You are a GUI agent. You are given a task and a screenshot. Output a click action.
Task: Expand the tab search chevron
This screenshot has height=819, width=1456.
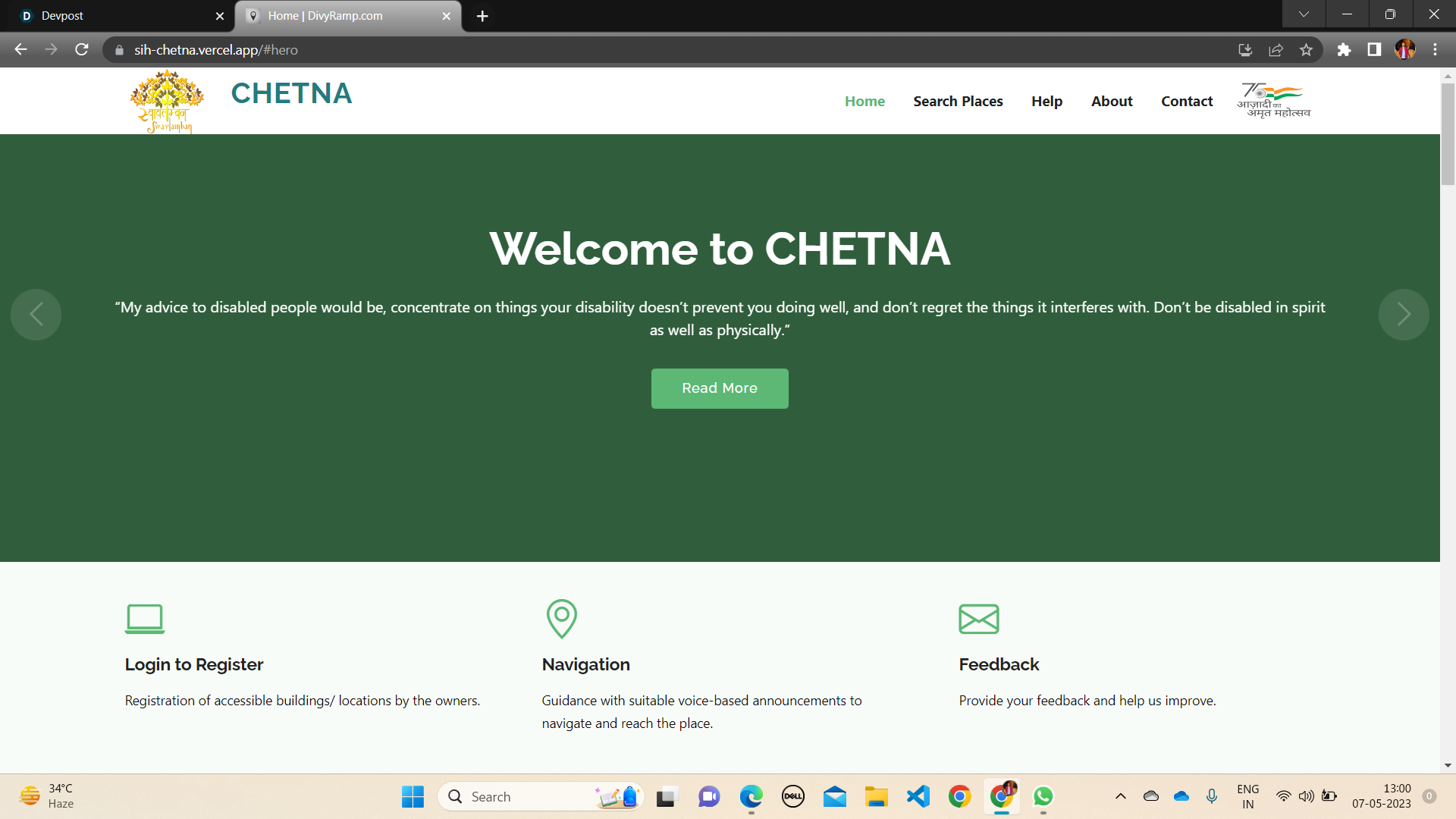[x=1304, y=14]
